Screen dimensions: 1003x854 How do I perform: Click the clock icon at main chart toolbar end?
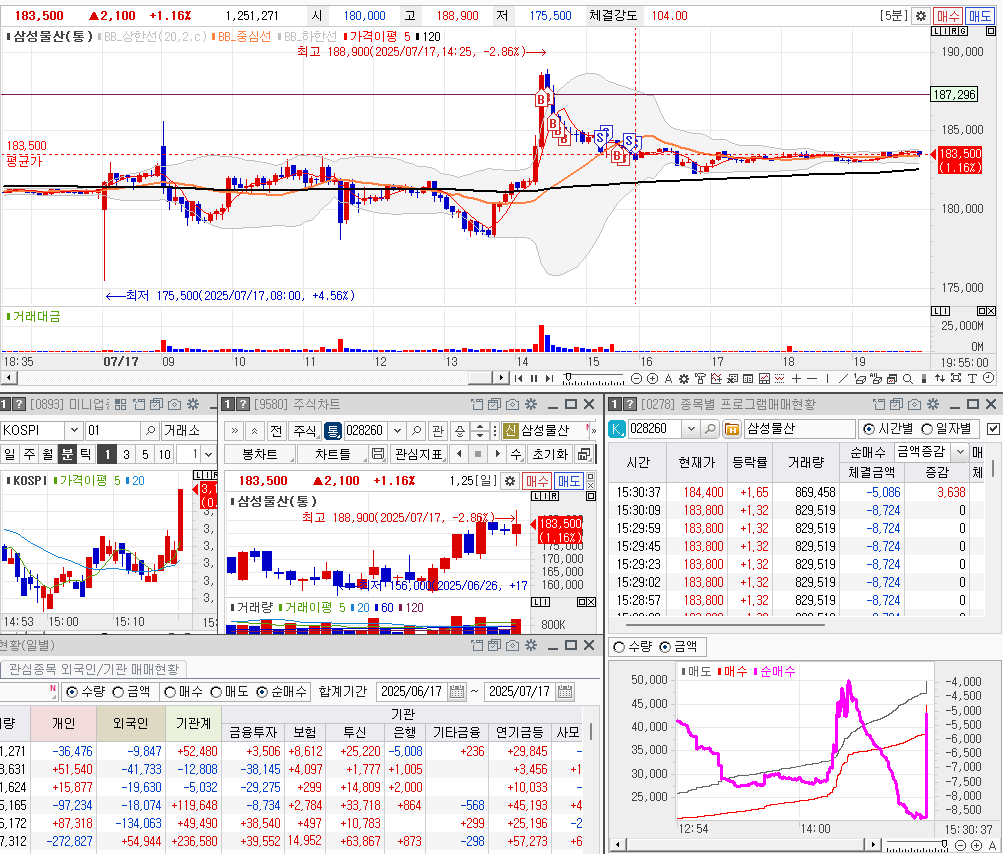[x=989, y=378]
